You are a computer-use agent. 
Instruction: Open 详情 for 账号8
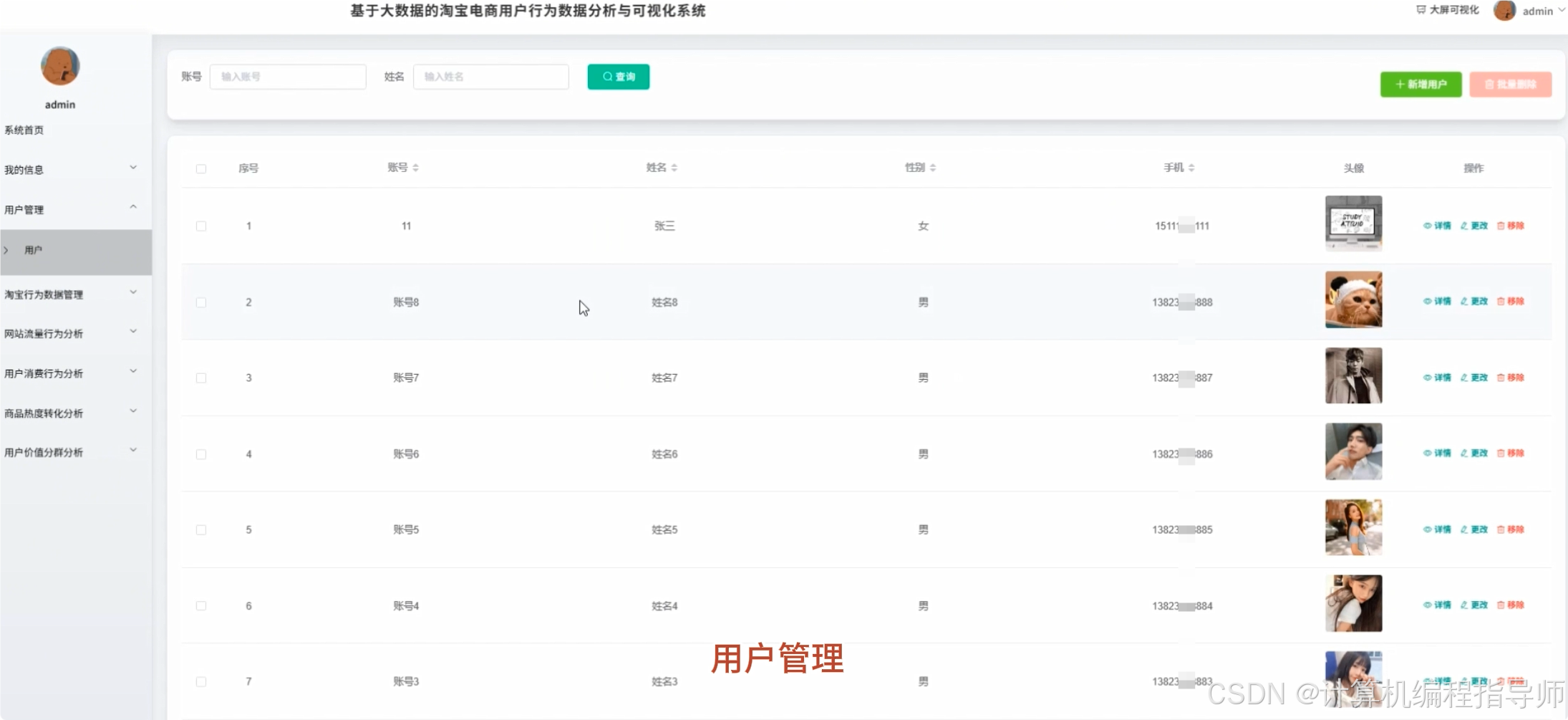click(x=1437, y=302)
